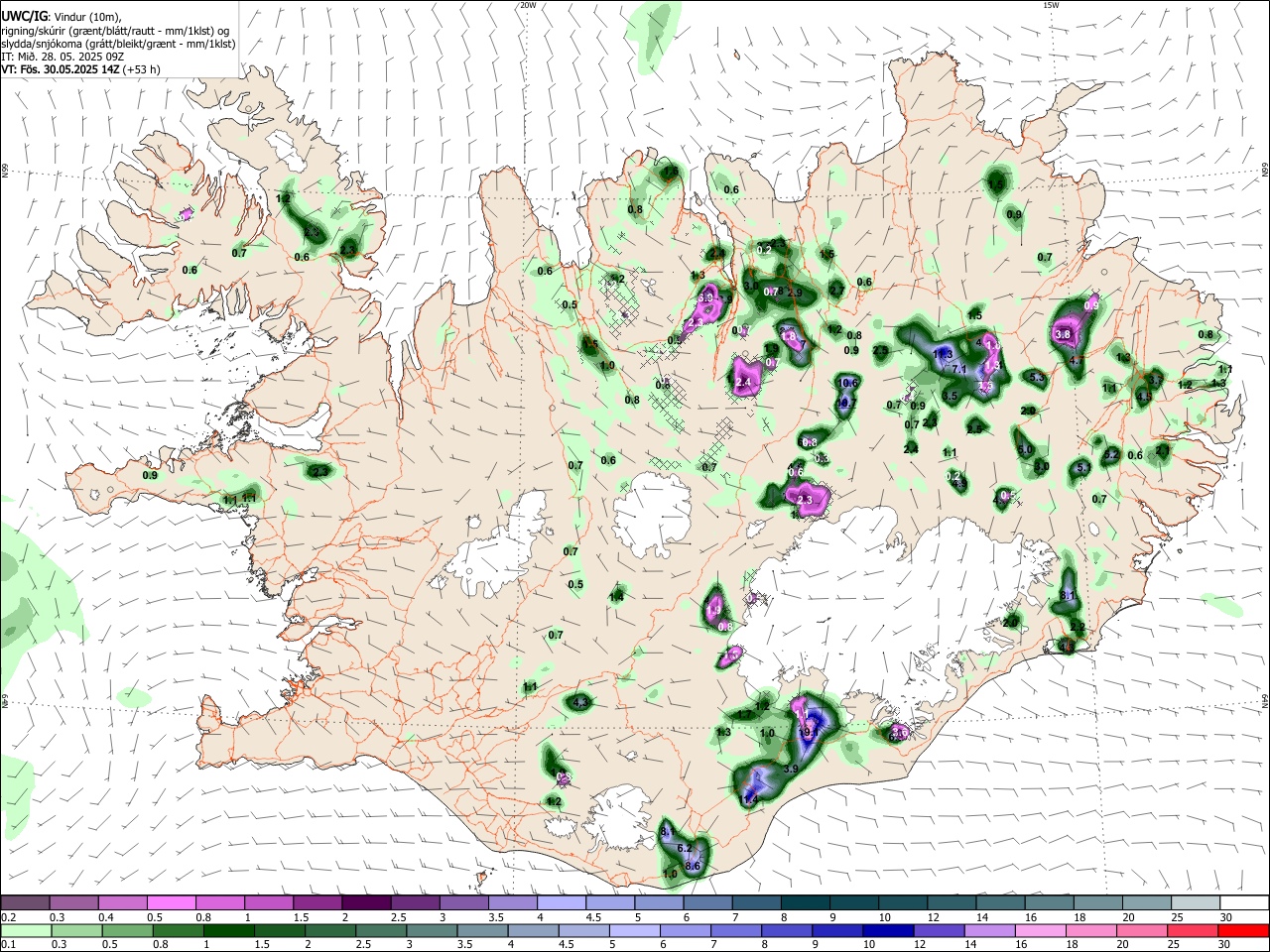The width and height of the screenshot is (1270, 952).
Task: Click the '20W' longitude label
Action: point(528,5)
